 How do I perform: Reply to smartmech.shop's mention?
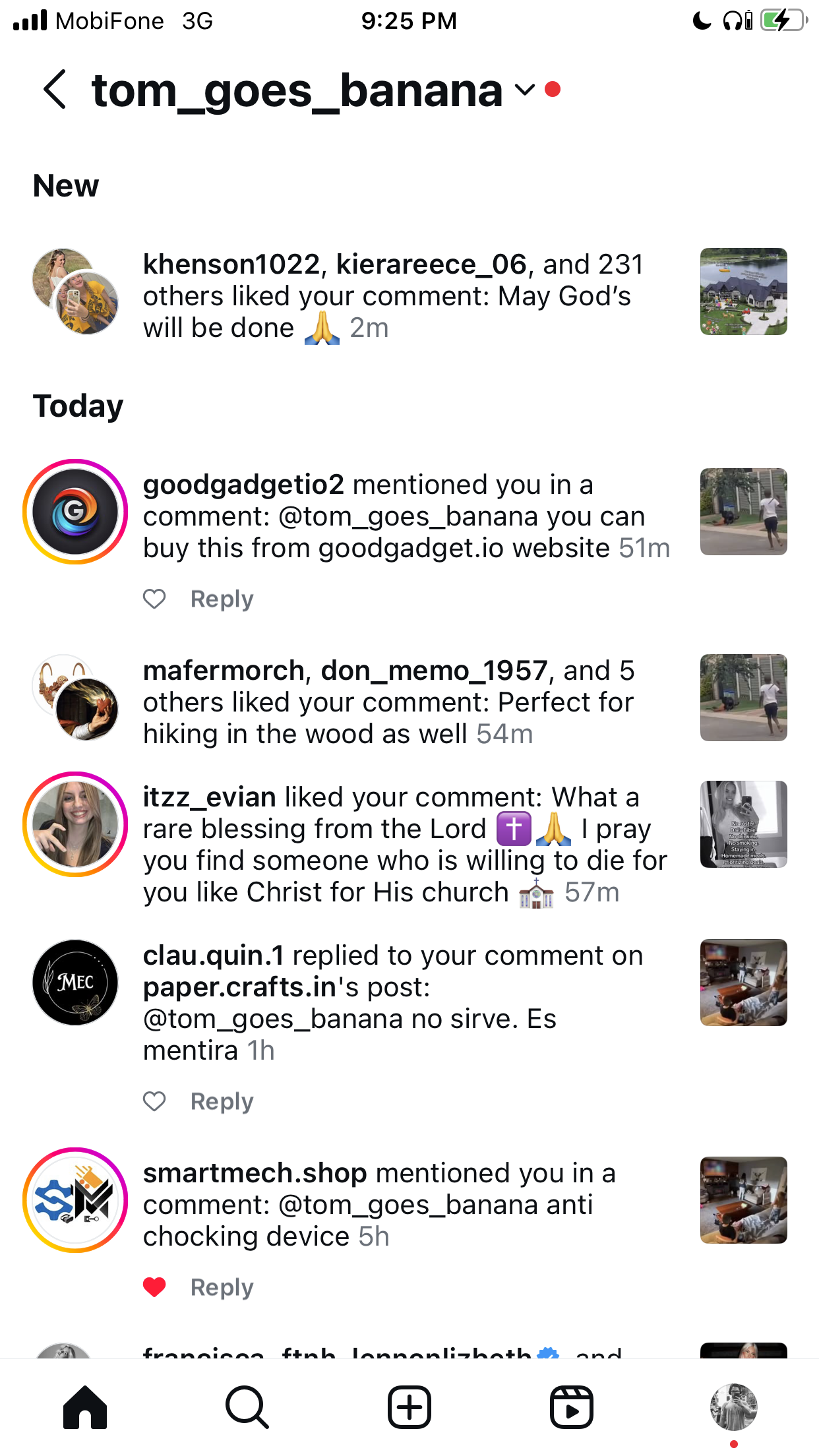coord(222,1287)
